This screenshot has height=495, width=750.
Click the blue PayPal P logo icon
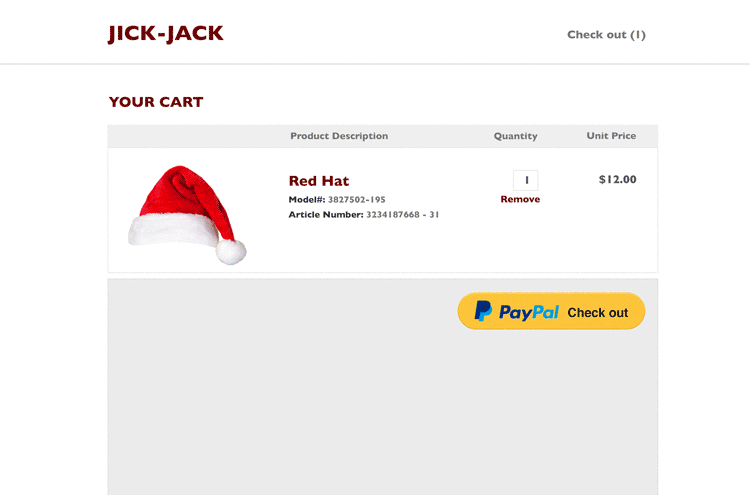point(483,311)
